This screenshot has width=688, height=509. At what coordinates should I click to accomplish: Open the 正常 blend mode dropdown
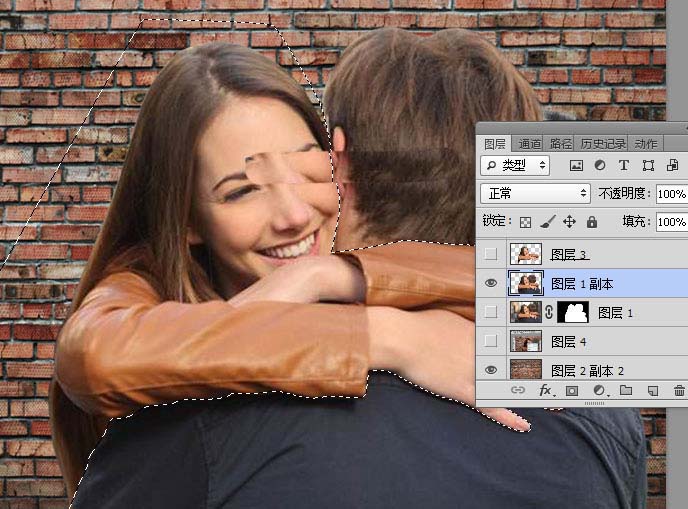(x=535, y=193)
